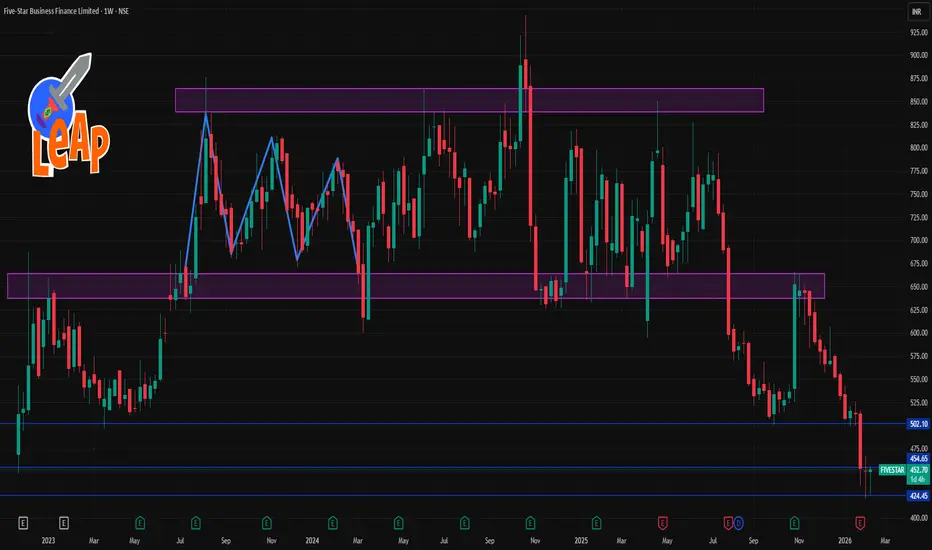The width and height of the screenshot is (932, 550).
Task: Click the 900.00 price axis label
Action: click(918, 55)
